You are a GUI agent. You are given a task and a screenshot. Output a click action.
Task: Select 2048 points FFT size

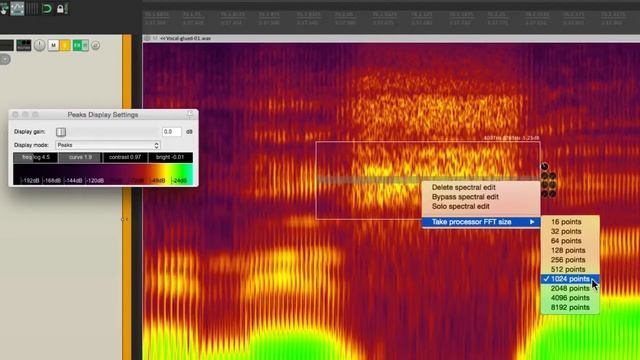click(x=570, y=288)
